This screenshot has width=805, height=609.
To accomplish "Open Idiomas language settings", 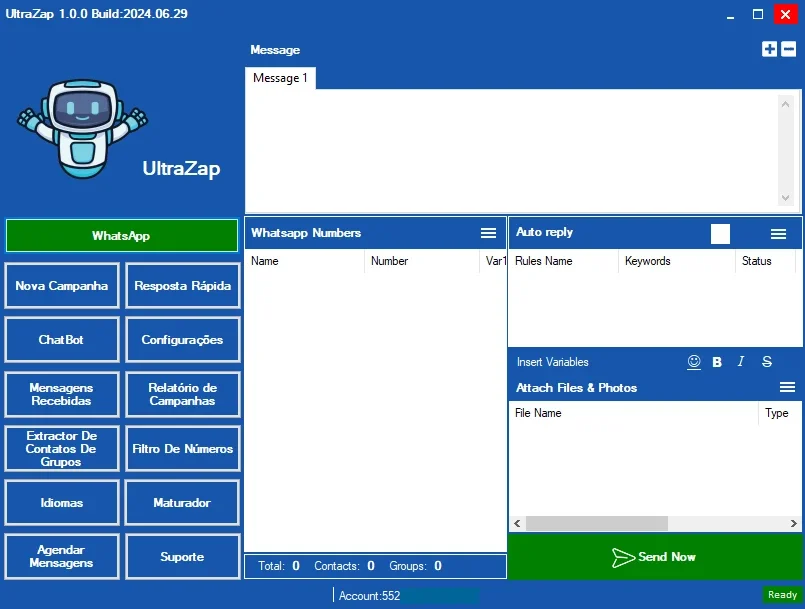I will click(x=62, y=503).
